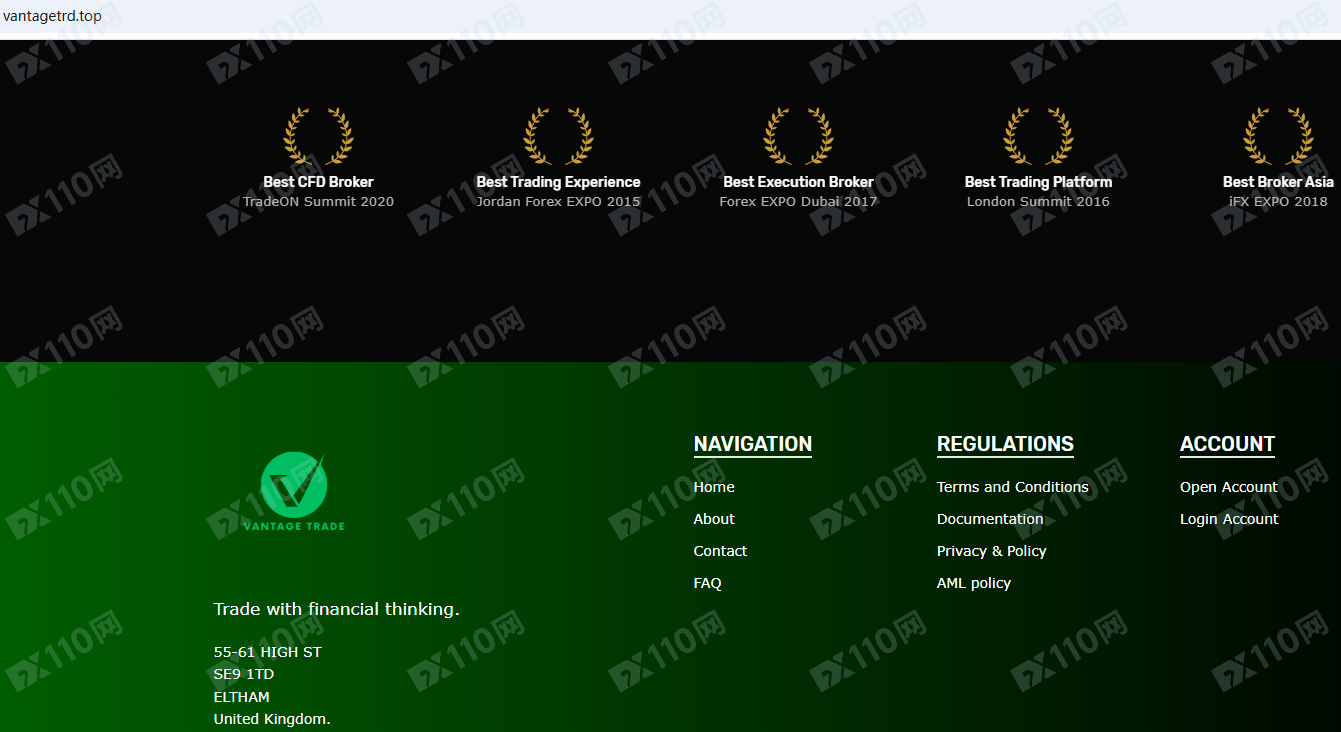Viewport: 1341px width, 732px height.
Task: Select the Open Account link
Action: pyautogui.click(x=1228, y=487)
